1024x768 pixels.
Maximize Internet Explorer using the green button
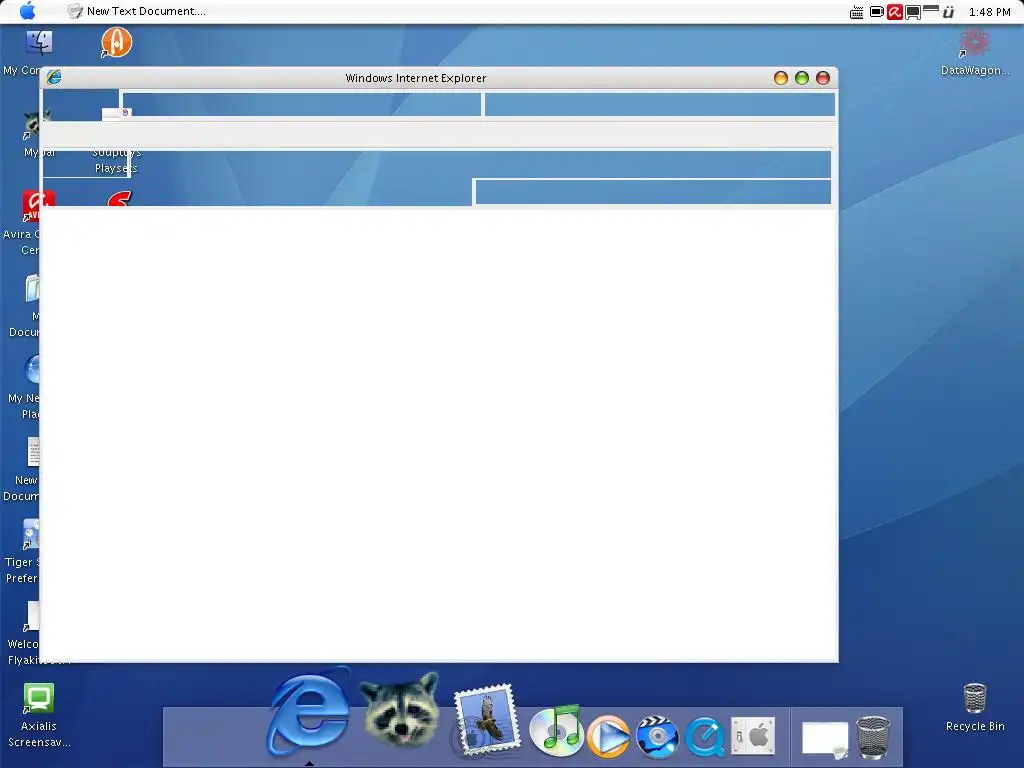[x=801, y=78]
